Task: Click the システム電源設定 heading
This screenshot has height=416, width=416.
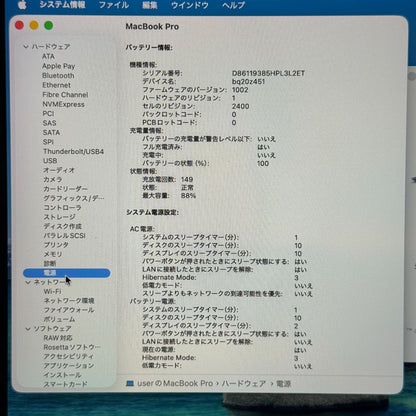Action: 152,212
